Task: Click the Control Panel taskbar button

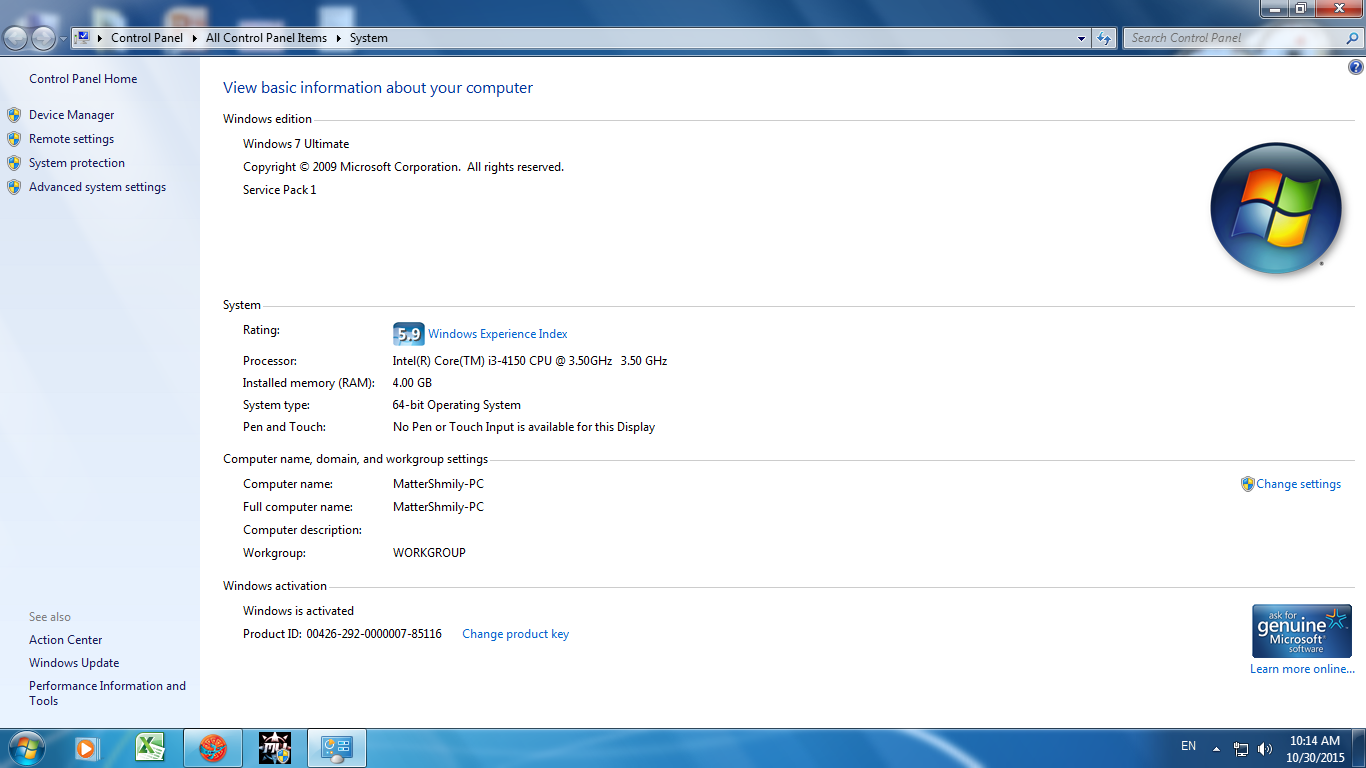Action: pos(337,748)
